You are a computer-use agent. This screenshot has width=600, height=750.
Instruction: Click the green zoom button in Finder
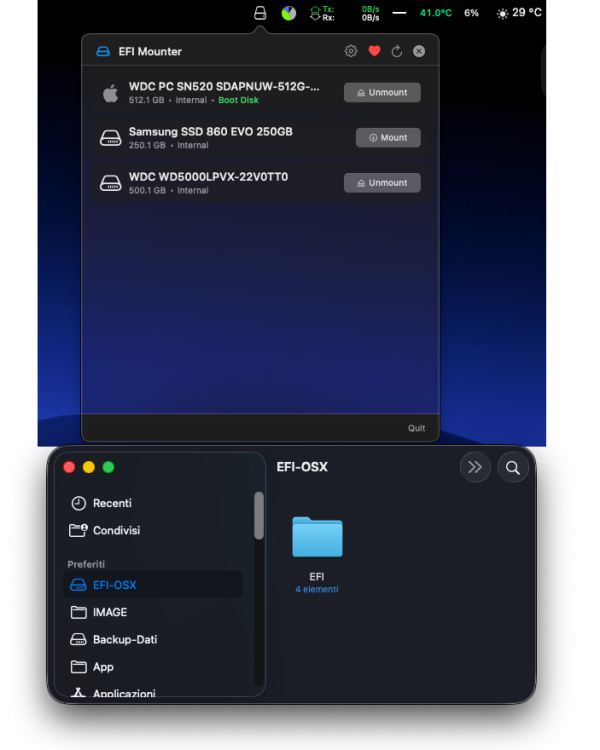pos(109,467)
